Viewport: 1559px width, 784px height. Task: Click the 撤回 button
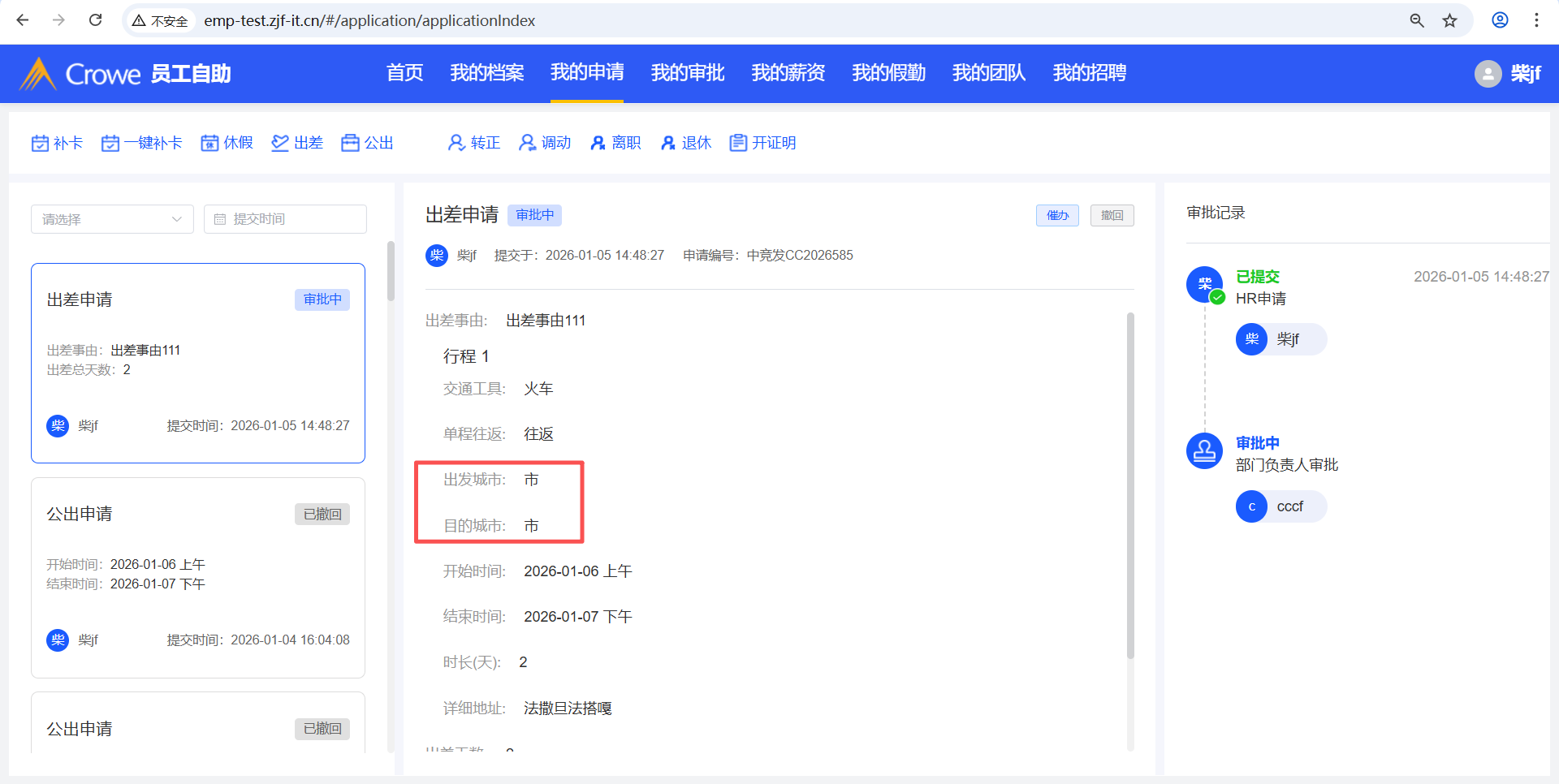1112,215
